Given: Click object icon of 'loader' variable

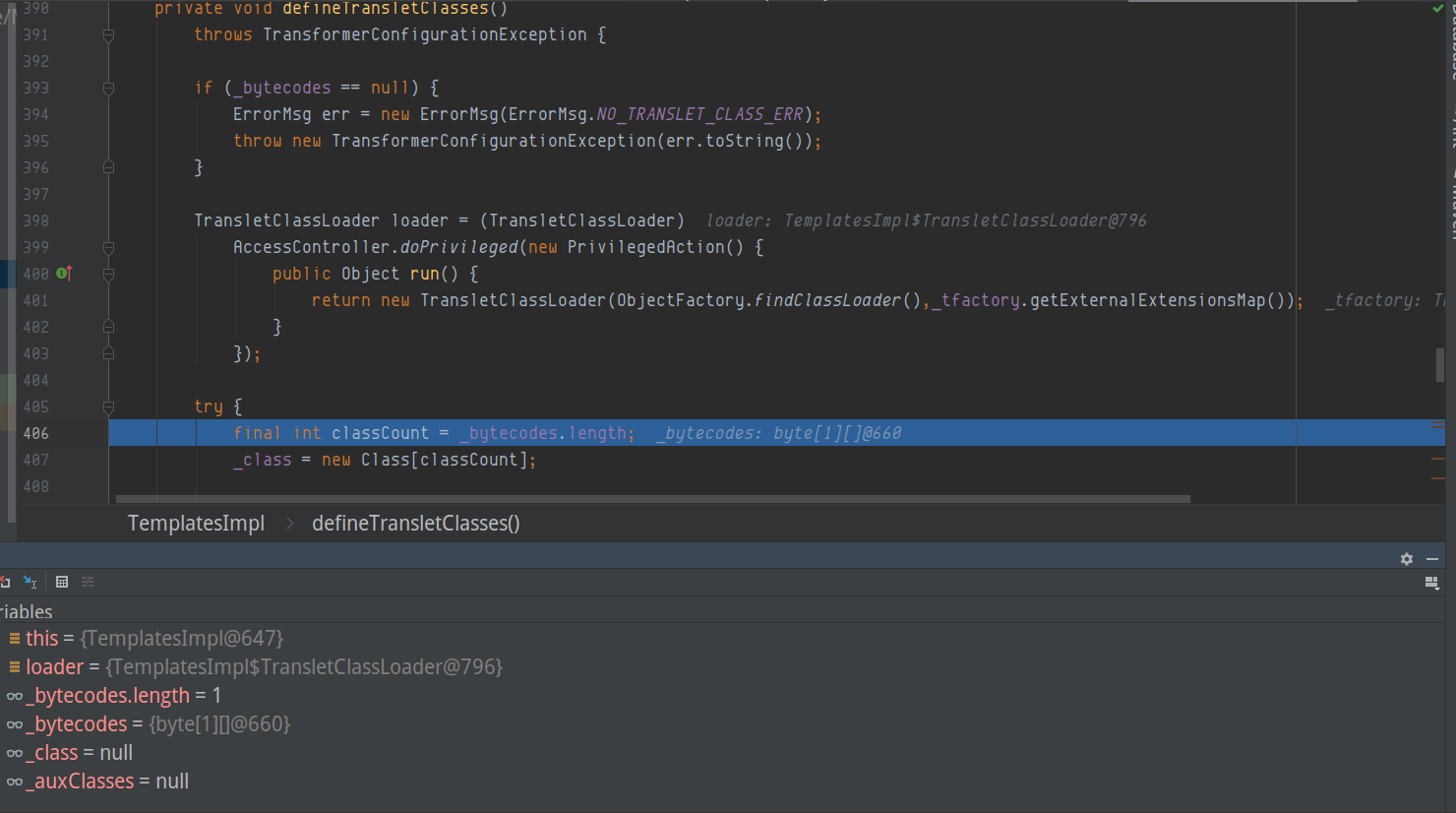Looking at the screenshot, I should click(x=15, y=667).
